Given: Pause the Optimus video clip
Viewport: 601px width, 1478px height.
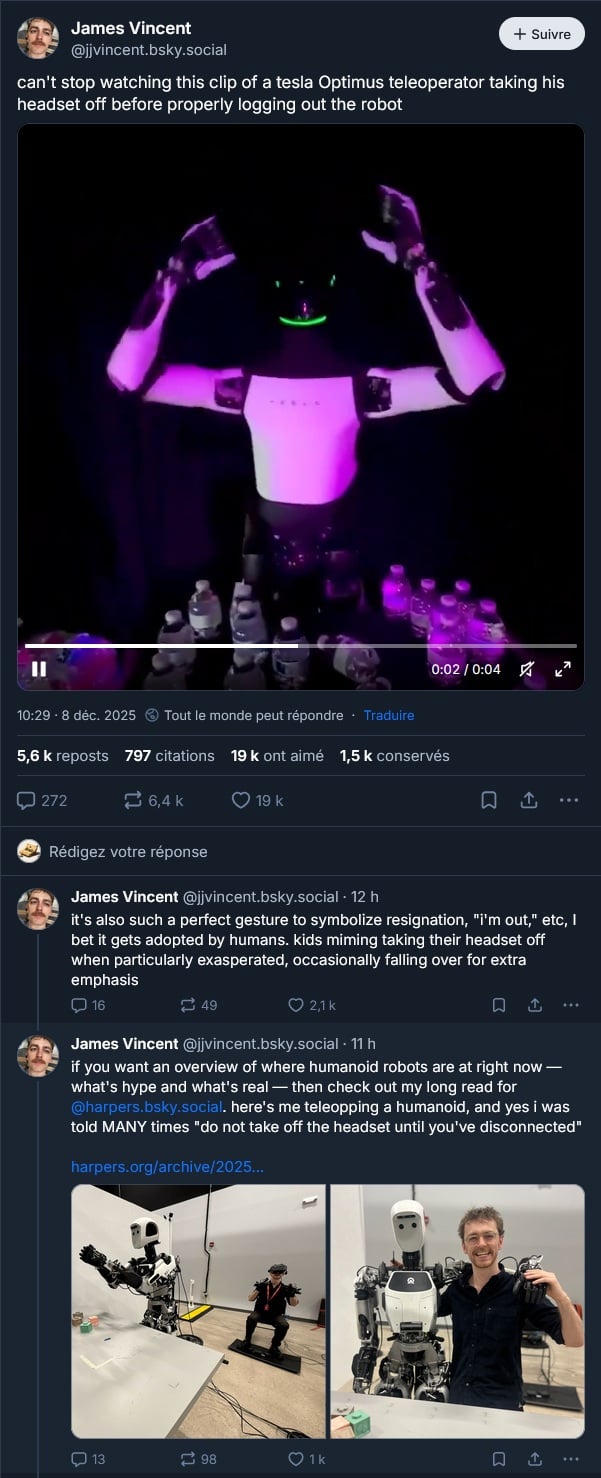Looking at the screenshot, I should 39,669.
